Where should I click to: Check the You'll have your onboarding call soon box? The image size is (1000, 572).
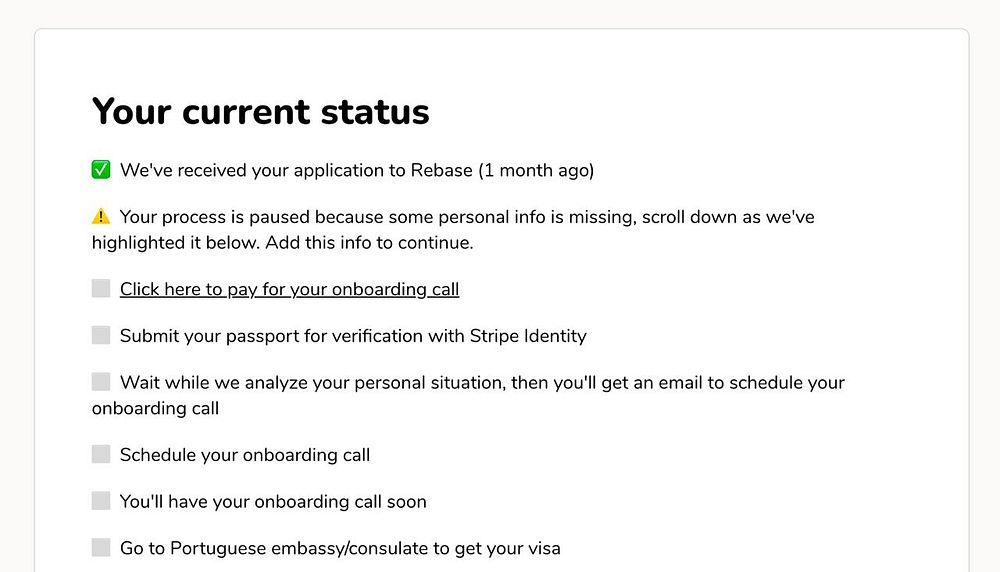click(x=101, y=501)
